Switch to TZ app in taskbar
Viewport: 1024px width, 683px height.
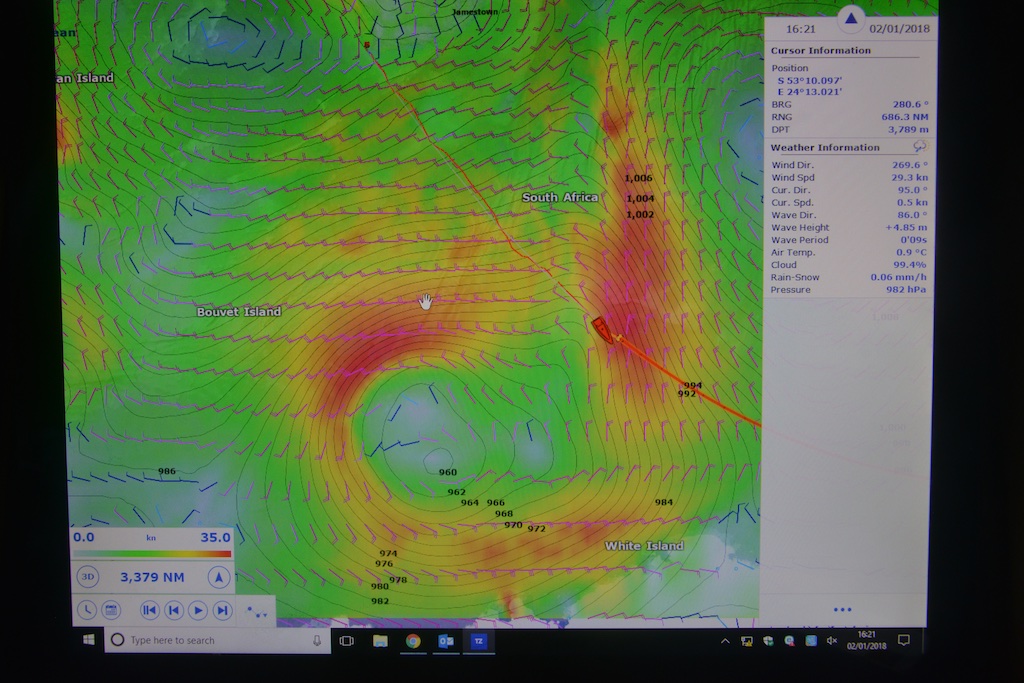(479, 640)
